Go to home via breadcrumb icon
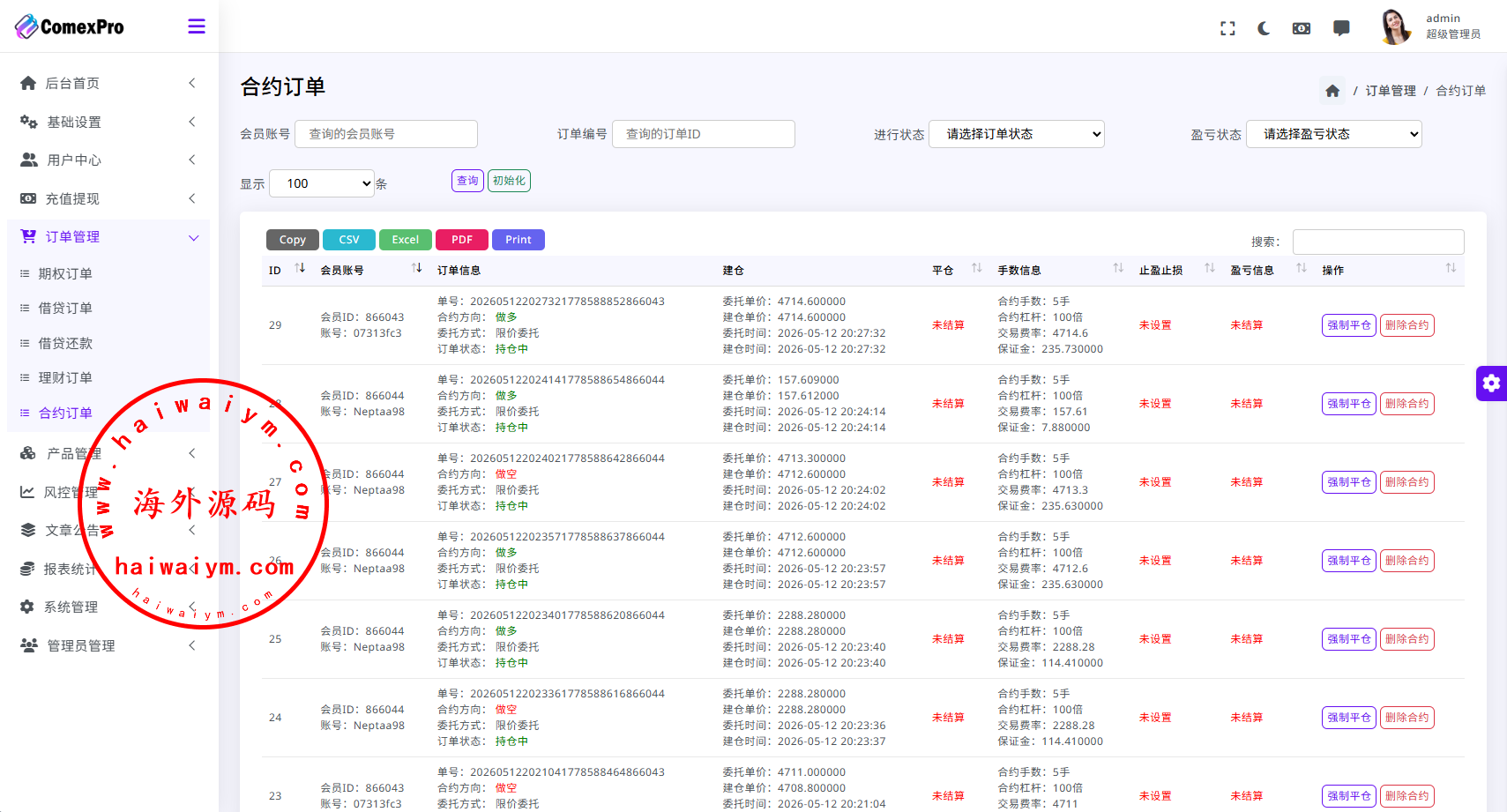The width and height of the screenshot is (1507, 812). tap(1332, 91)
